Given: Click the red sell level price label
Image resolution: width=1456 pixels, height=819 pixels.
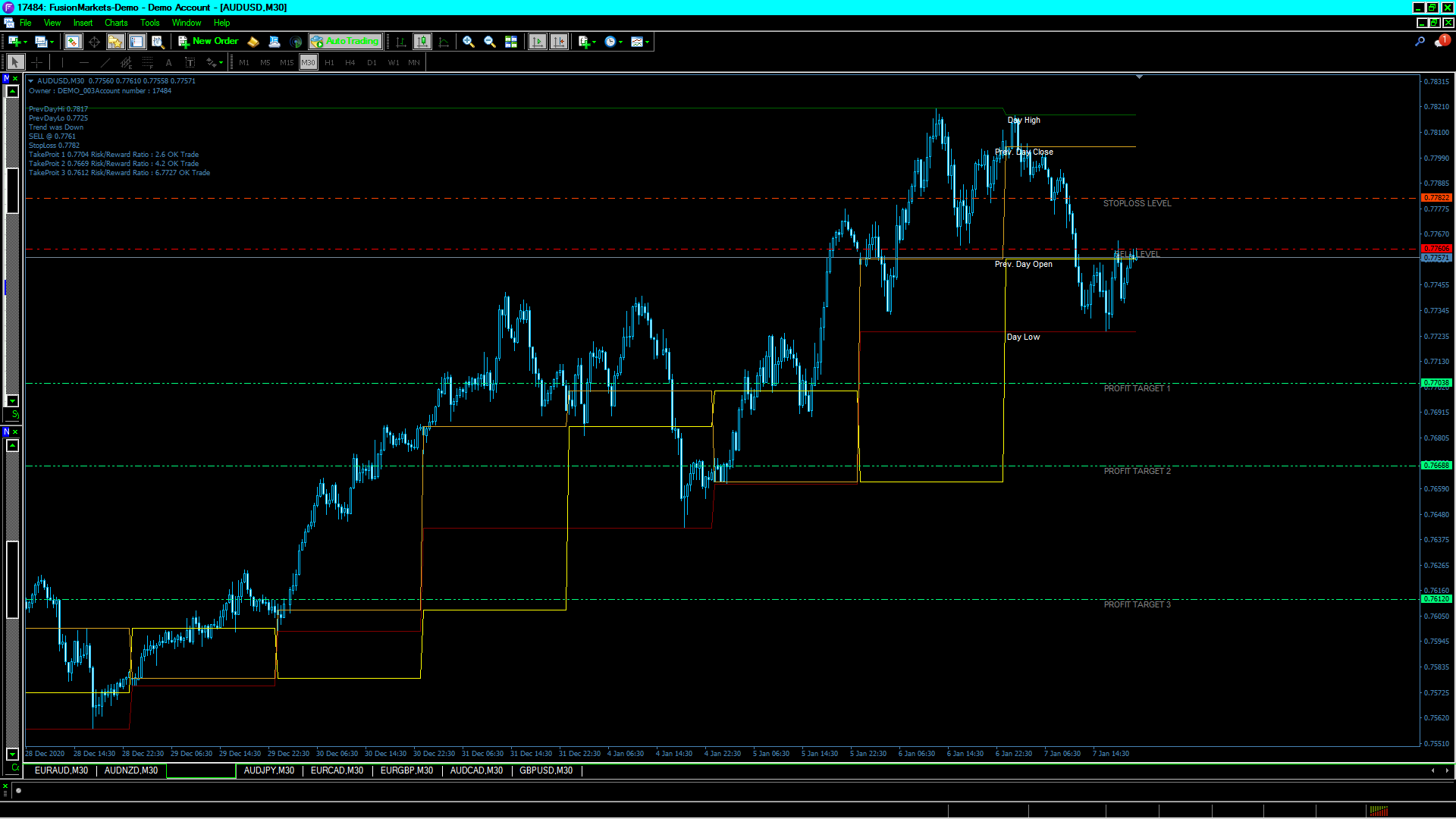Looking at the screenshot, I should (x=1436, y=249).
